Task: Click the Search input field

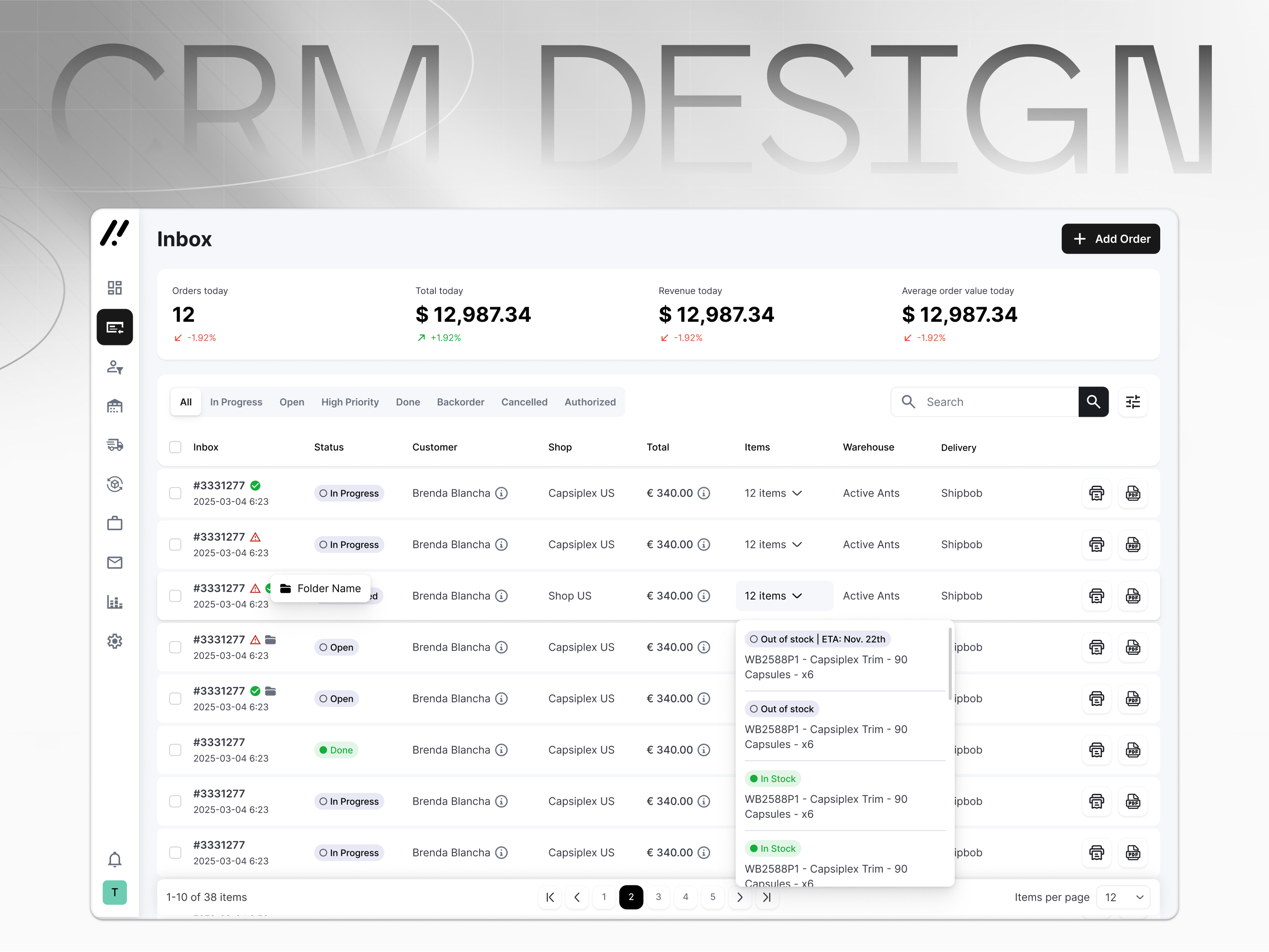Action: point(986,402)
